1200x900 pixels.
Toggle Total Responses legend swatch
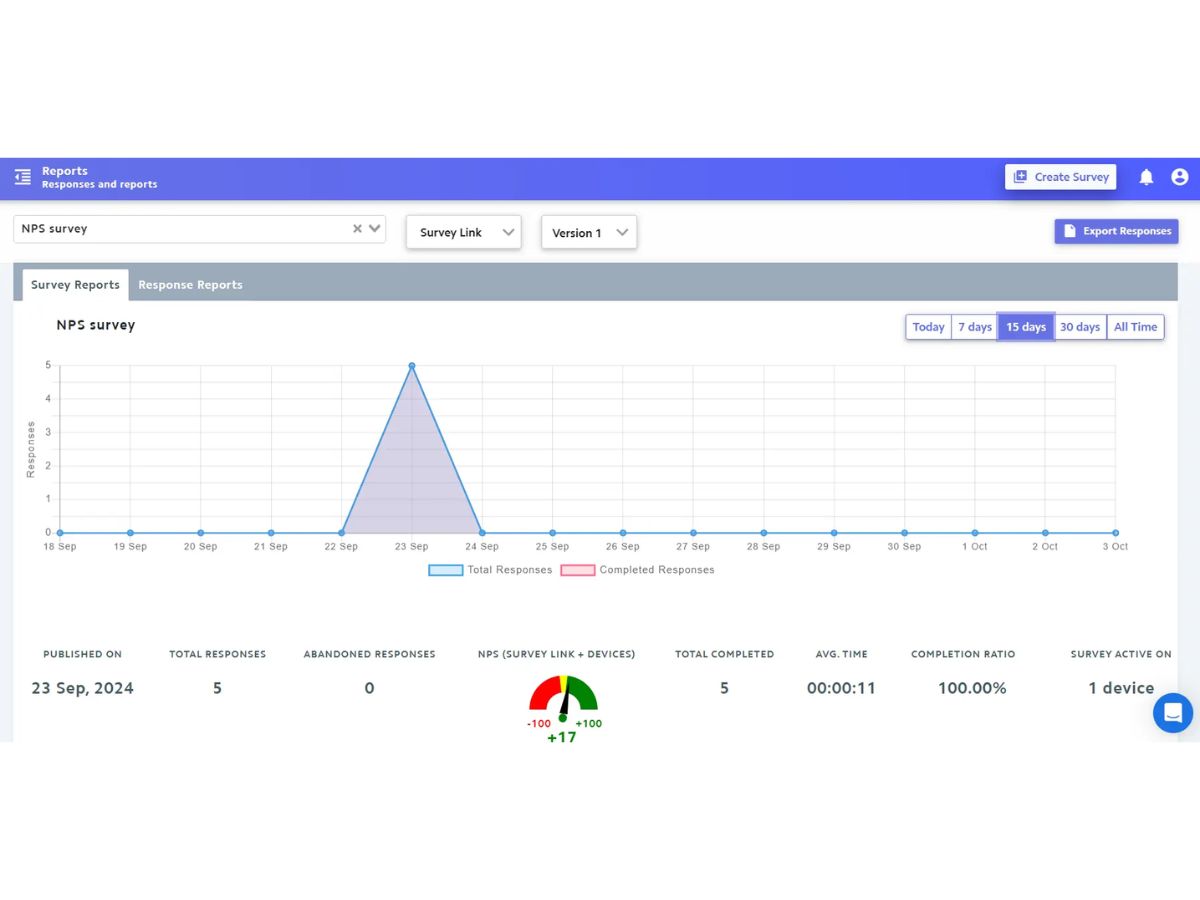pos(446,570)
